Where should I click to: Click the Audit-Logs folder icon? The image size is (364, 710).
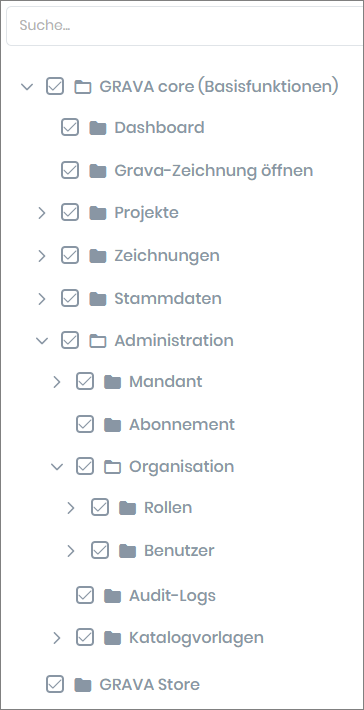[113, 595]
